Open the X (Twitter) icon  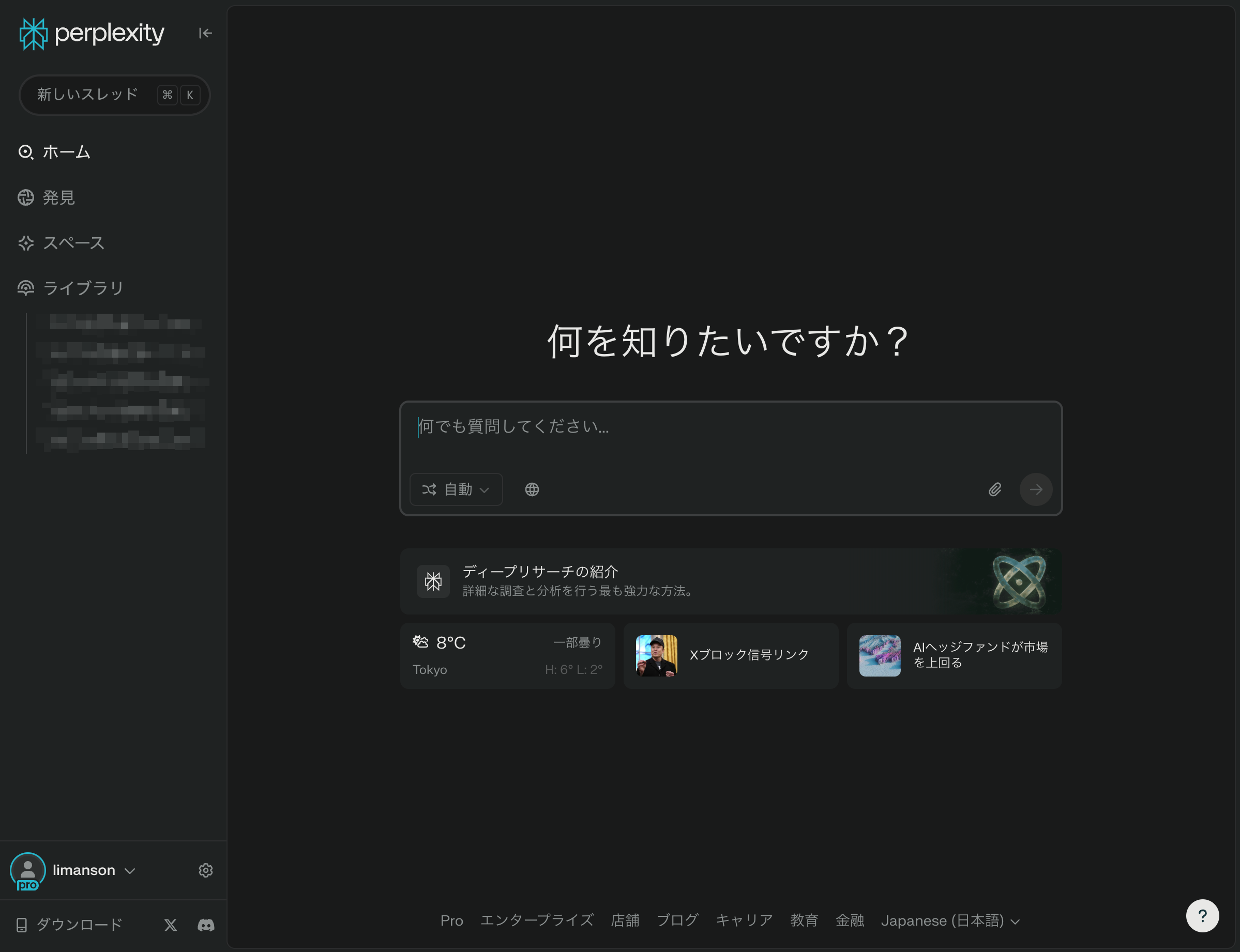(x=170, y=925)
